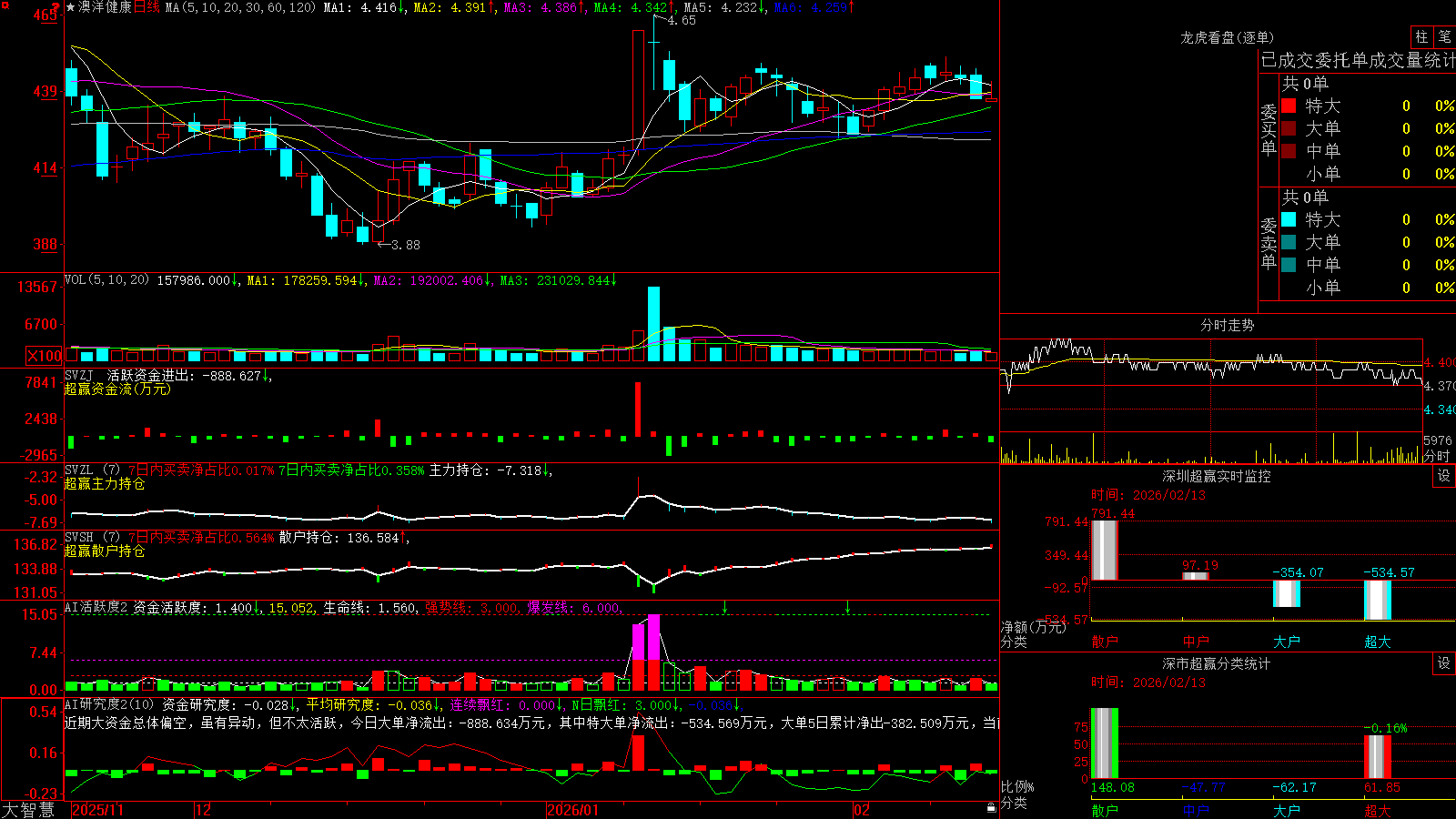The width and height of the screenshot is (1456, 819).
Task: Click the lock icon at timeline end
Action: pyautogui.click(x=991, y=808)
